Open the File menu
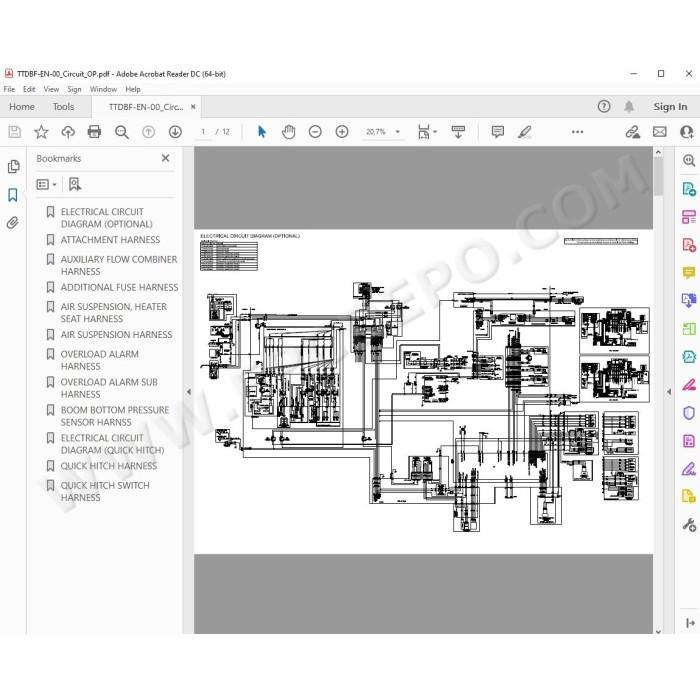This screenshot has height=700, width=700. click(x=9, y=89)
